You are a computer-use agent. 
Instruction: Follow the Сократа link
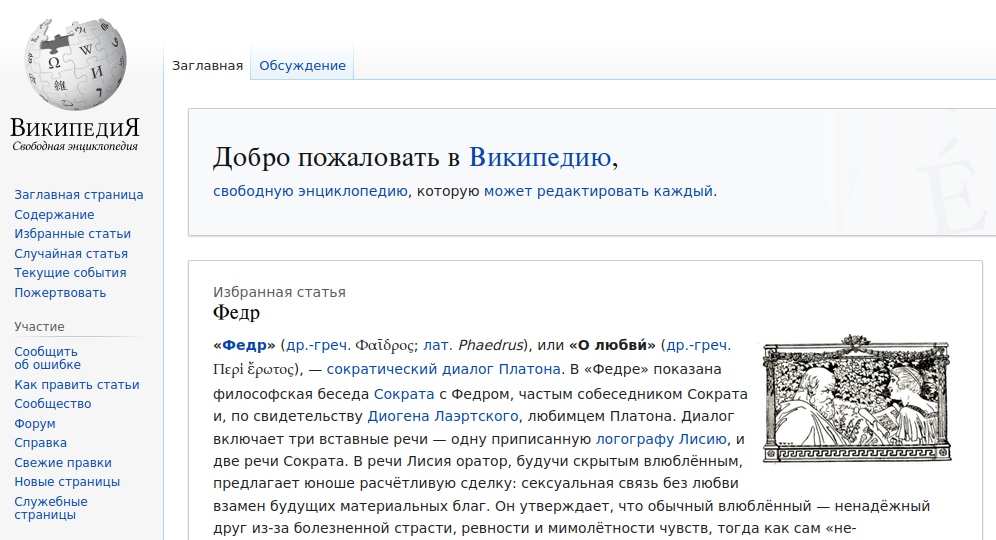coord(404,395)
